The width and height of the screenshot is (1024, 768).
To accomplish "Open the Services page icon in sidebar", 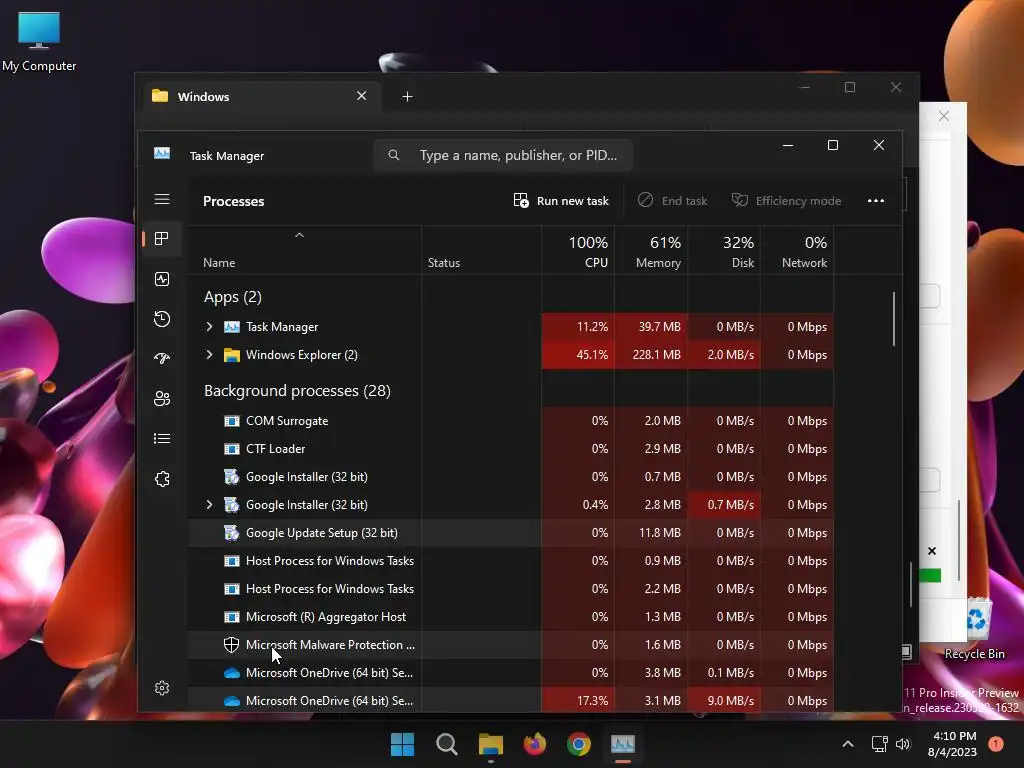I will tap(162, 479).
